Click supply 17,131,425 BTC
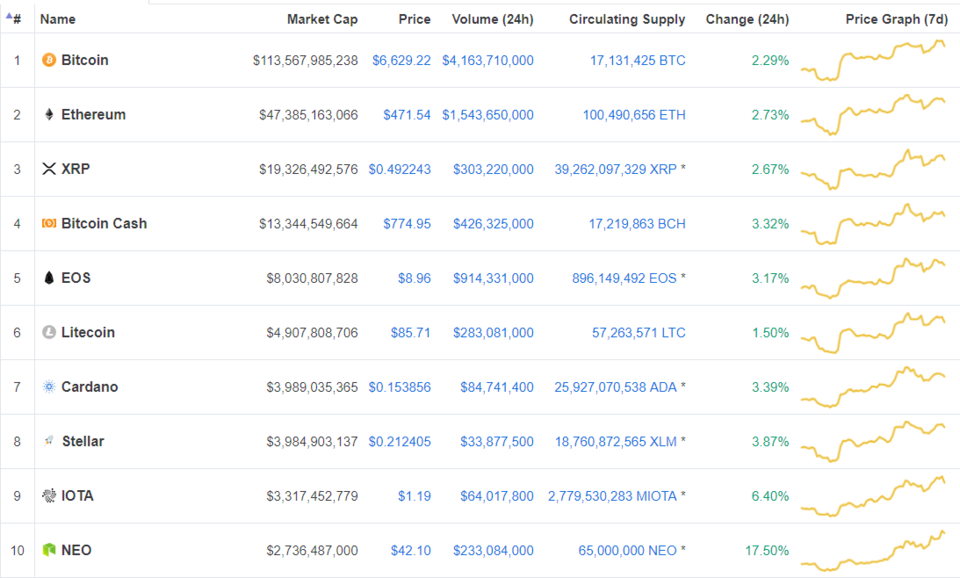The image size is (960, 578). 638,61
